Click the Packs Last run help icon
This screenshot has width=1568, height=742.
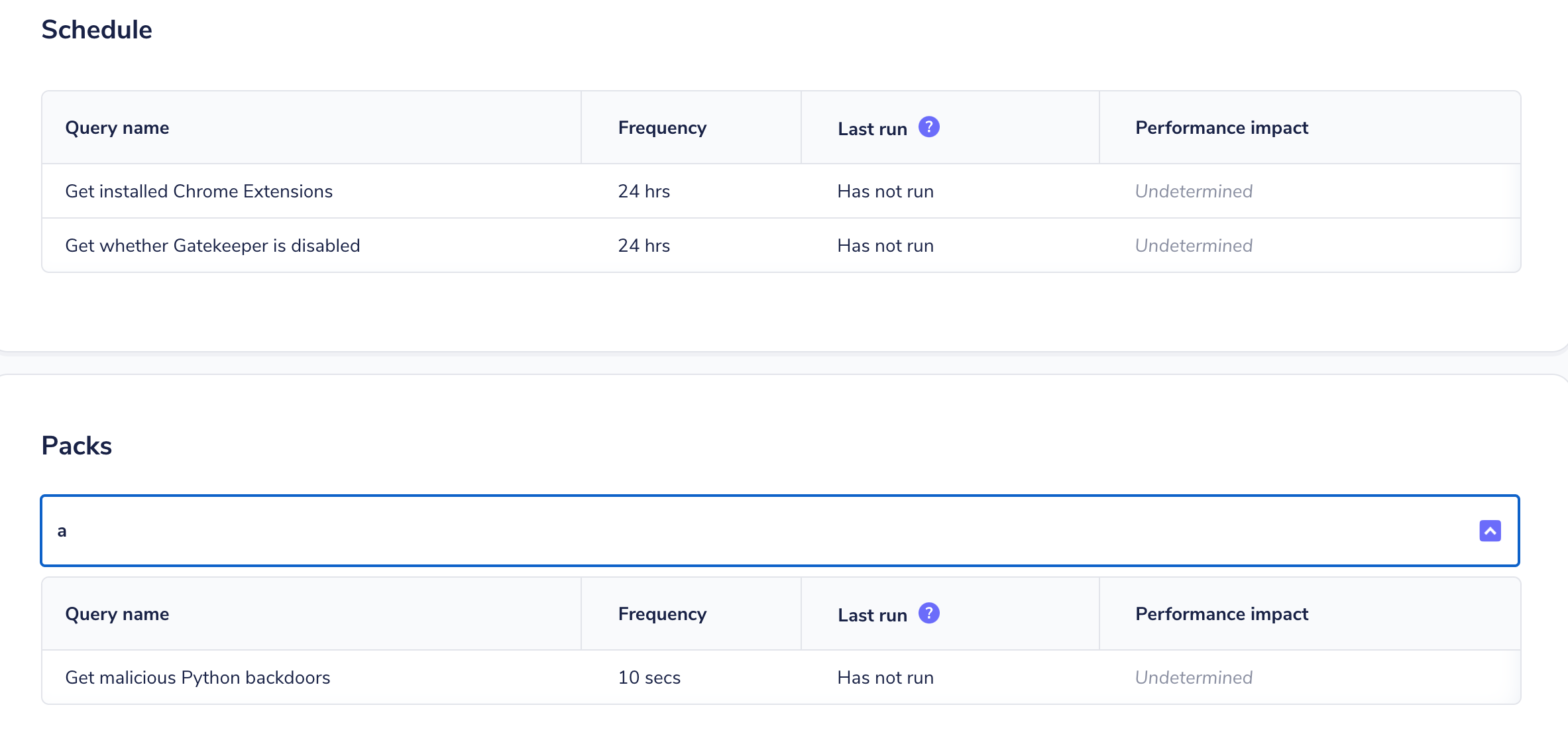[928, 613]
